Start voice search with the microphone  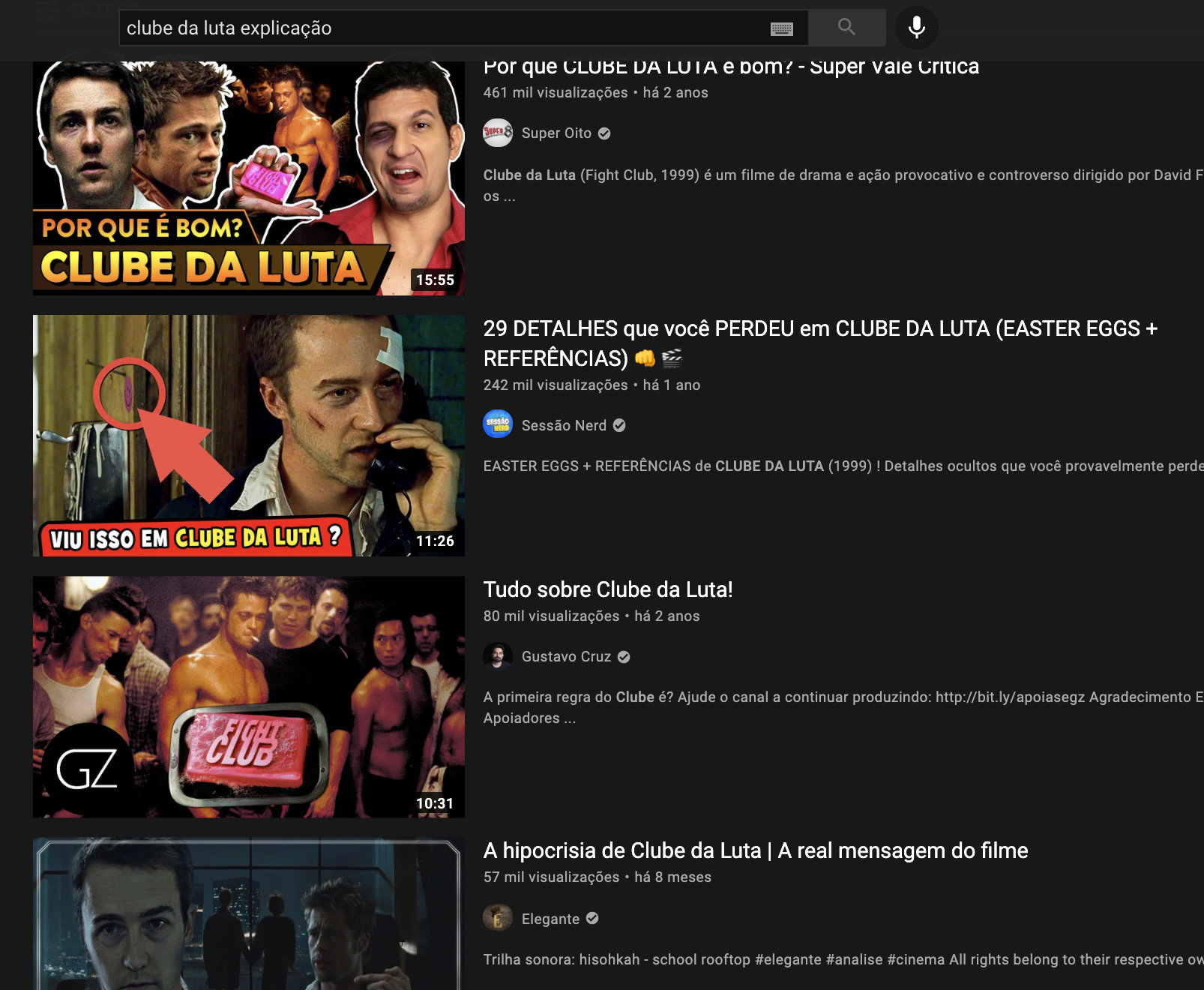click(916, 28)
